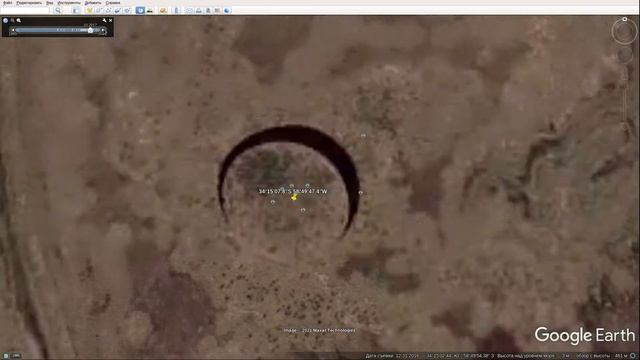Open the Файл menu
Viewport: 640px width, 360px height.
(x=7, y=3)
